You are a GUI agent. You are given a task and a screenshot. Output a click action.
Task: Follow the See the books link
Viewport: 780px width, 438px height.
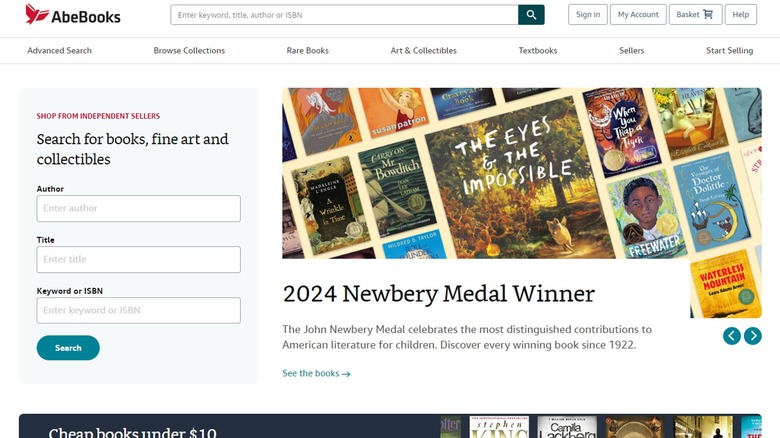click(316, 374)
